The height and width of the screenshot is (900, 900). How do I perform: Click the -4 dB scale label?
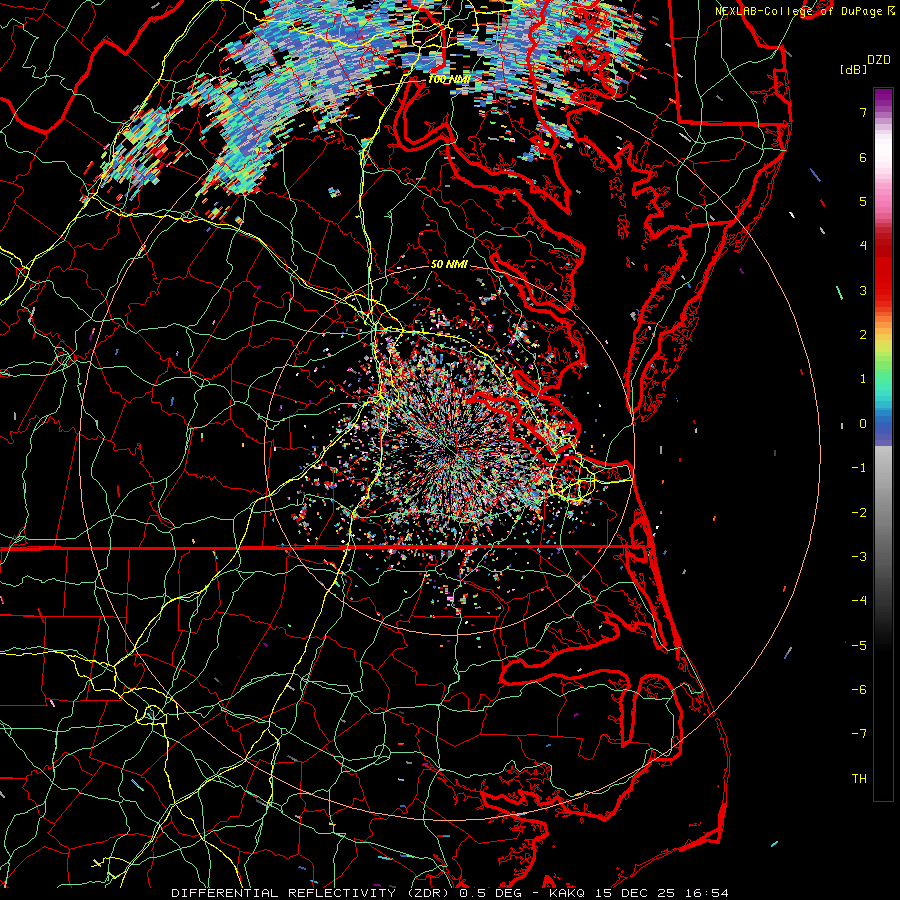coord(859,601)
